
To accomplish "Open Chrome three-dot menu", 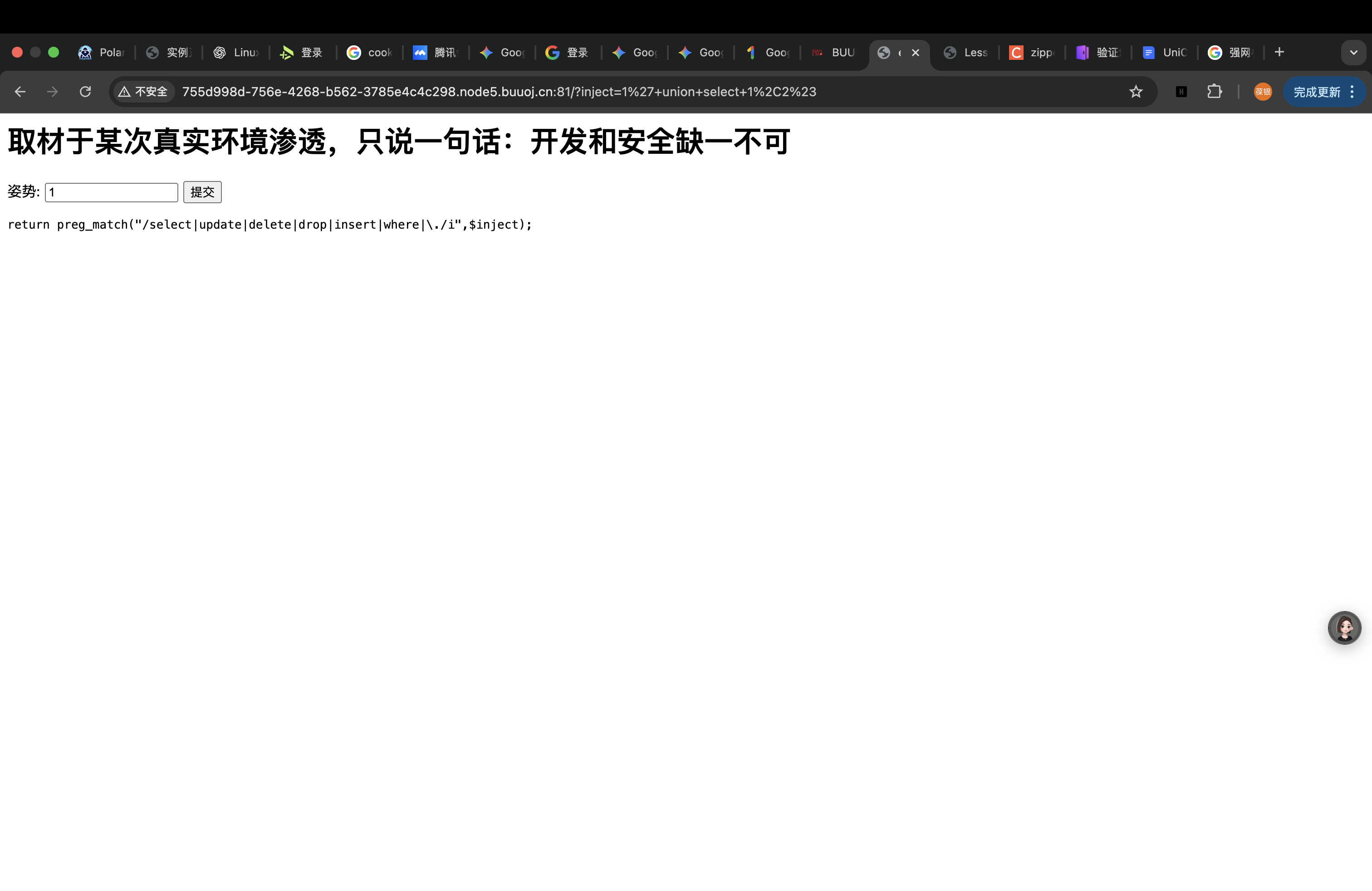I will point(1352,92).
